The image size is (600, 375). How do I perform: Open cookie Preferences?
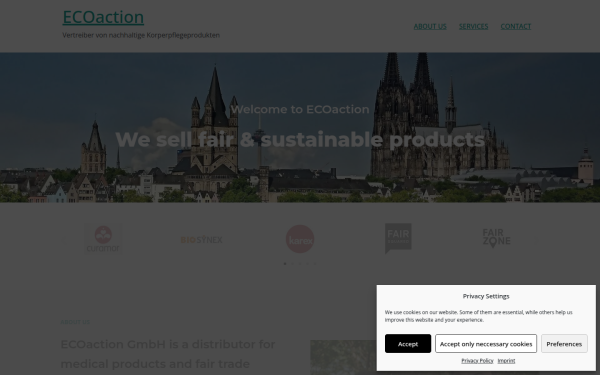564,344
